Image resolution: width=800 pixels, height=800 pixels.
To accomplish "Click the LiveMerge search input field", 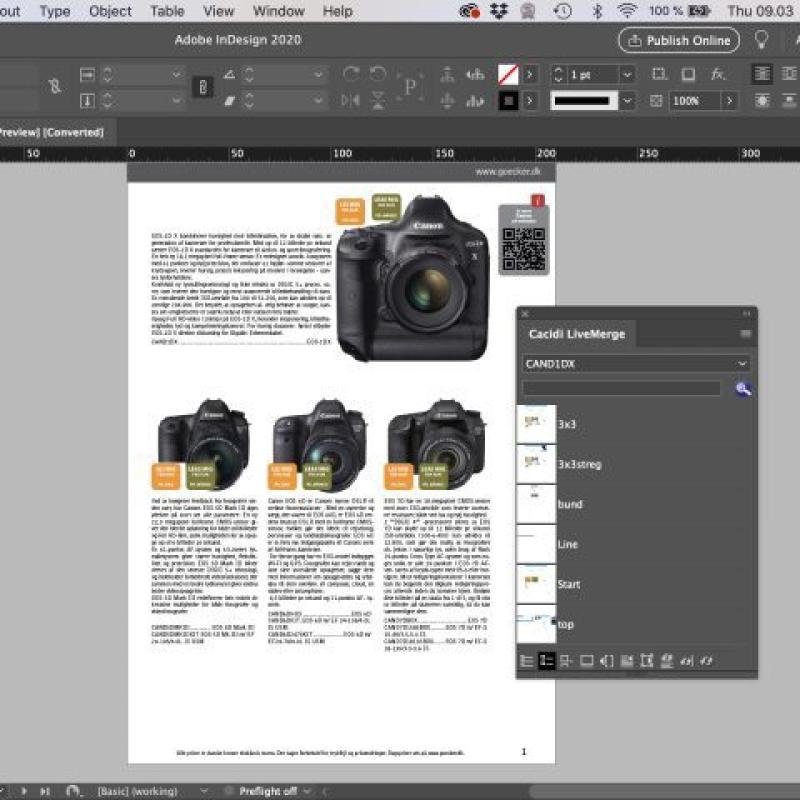I will [621, 388].
